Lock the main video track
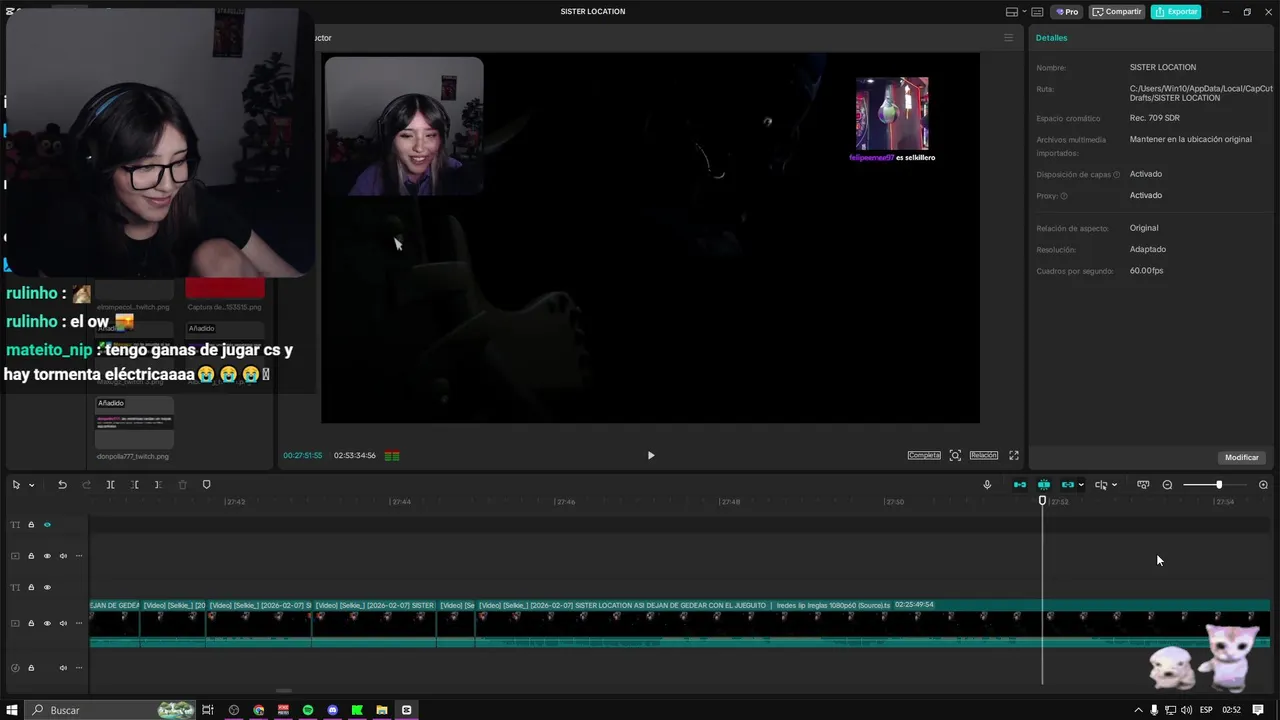Image resolution: width=1280 pixels, height=720 pixels. coord(31,623)
